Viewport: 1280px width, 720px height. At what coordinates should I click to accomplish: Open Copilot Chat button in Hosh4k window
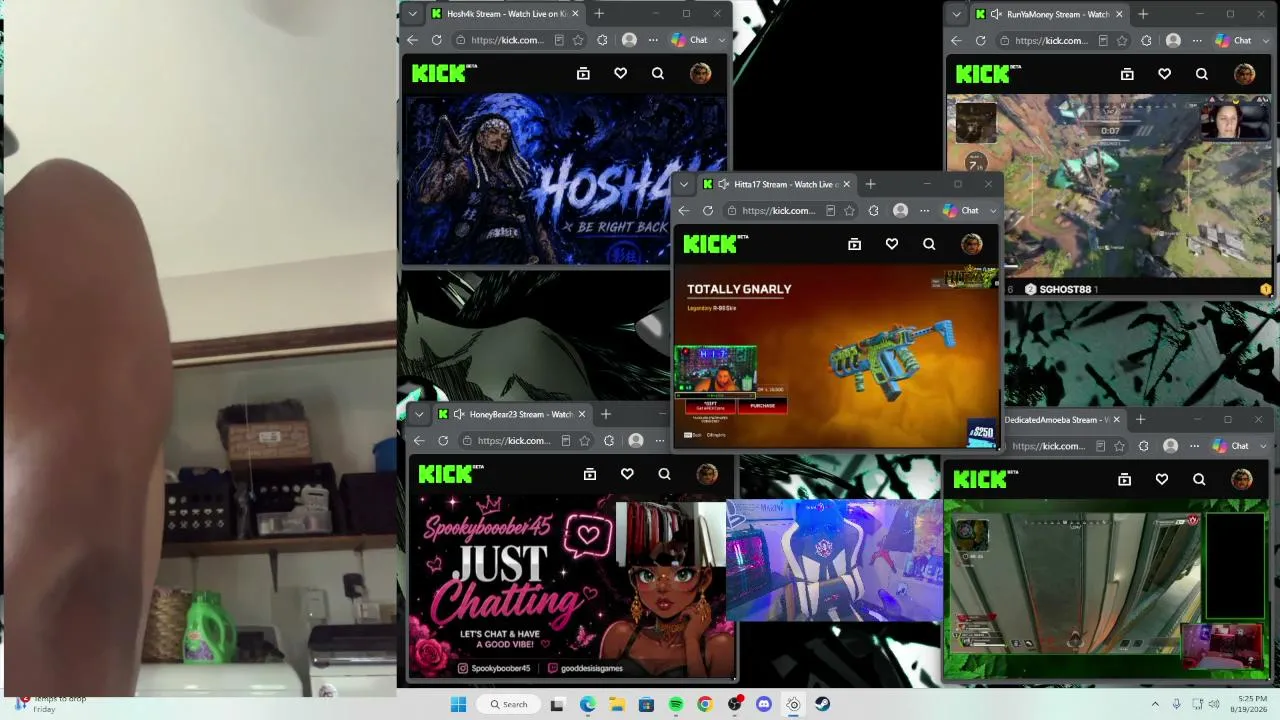[689, 40]
